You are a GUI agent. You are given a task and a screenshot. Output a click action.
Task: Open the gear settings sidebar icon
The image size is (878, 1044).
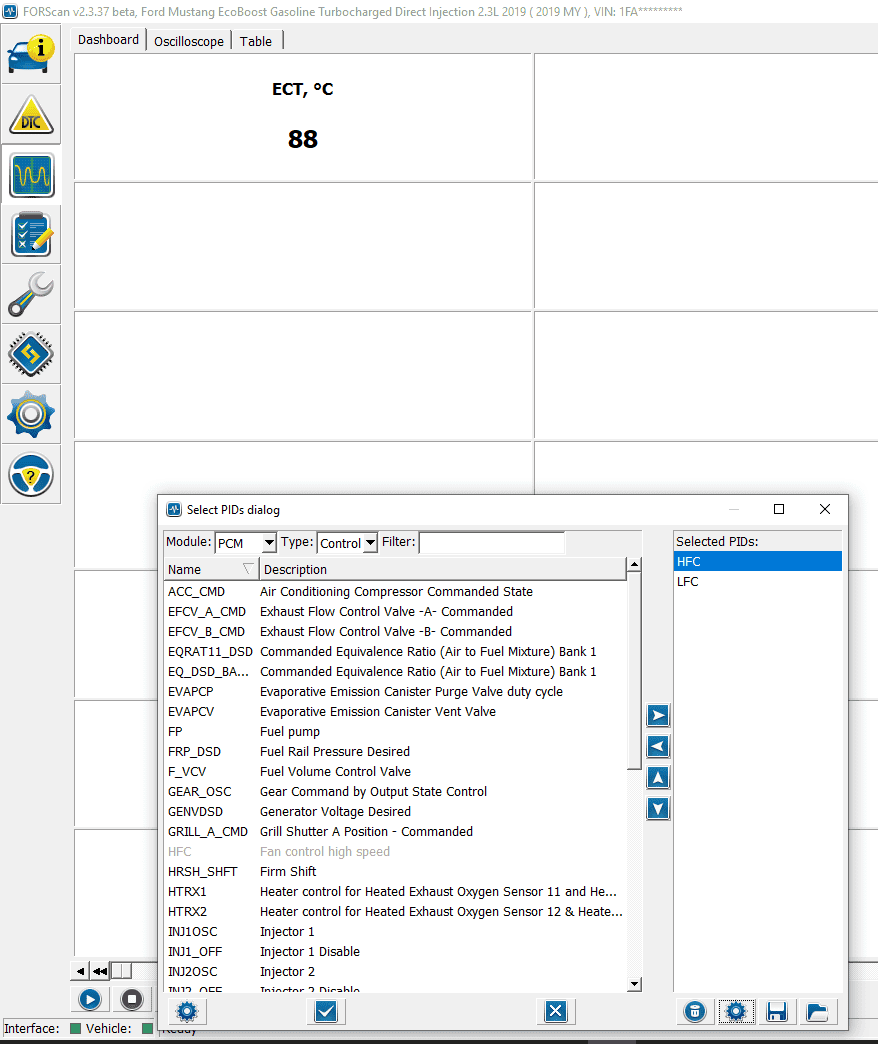click(x=31, y=414)
